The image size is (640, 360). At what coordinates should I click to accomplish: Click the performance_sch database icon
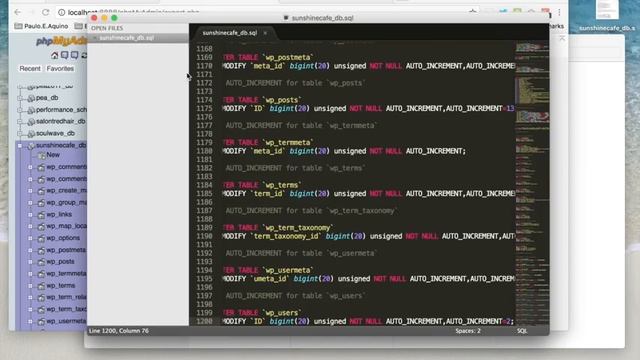click(31, 110)
